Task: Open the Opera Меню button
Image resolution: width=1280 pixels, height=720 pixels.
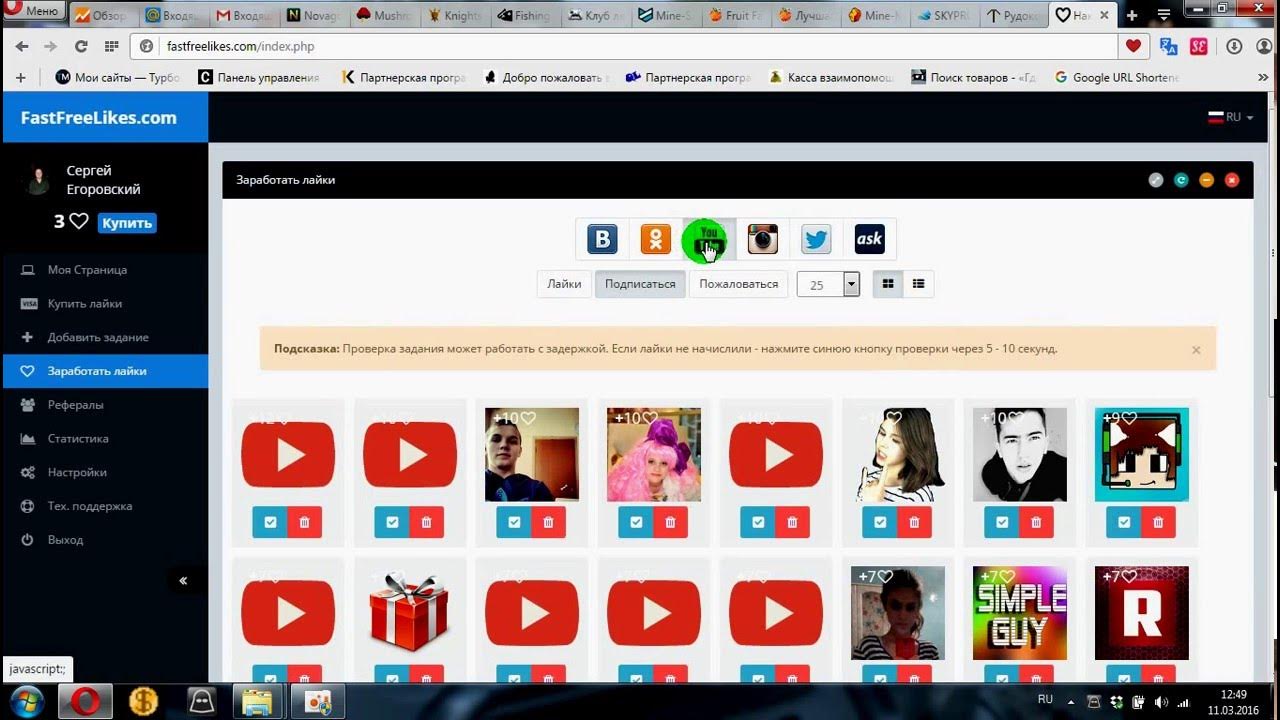Action: click(33, 12)
